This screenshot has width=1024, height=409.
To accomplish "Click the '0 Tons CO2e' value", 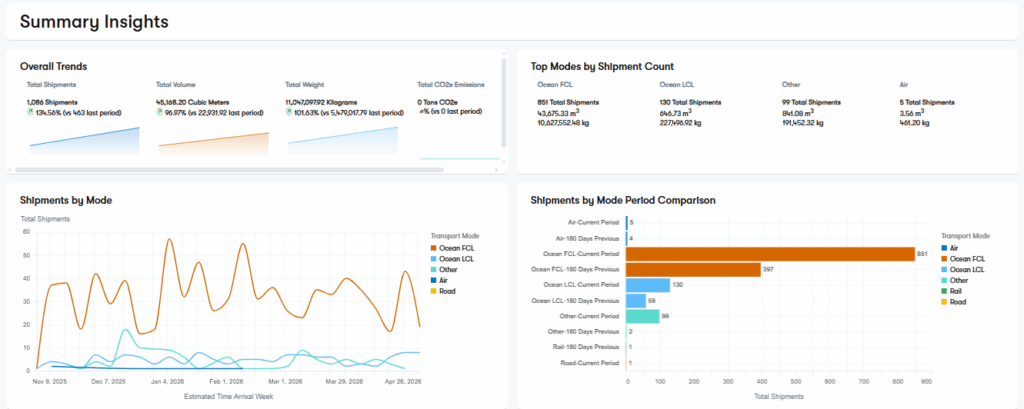I will 439,103.
